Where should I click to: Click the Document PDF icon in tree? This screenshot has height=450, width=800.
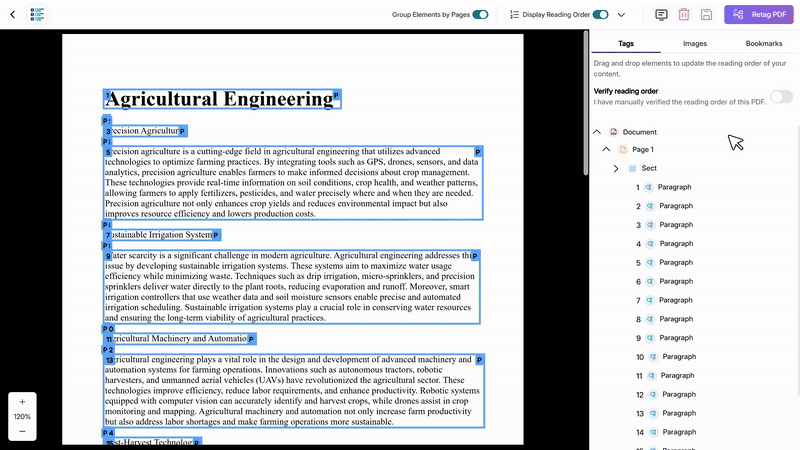click(614, 132)
